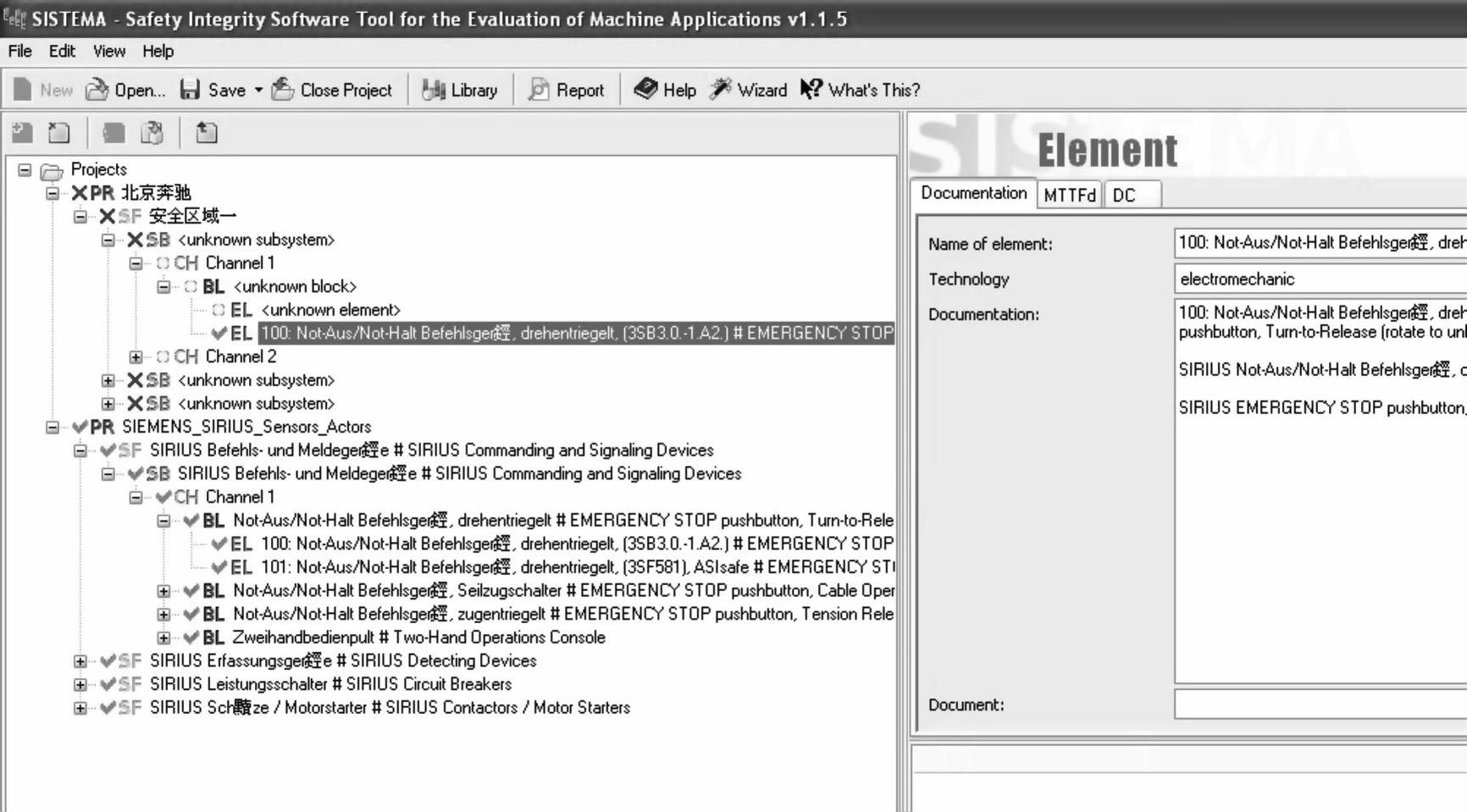The height and width of the screenshot is (812, 1467).
Task: Expand the third <unknown subsystem> node
Action: coord(108,404)
